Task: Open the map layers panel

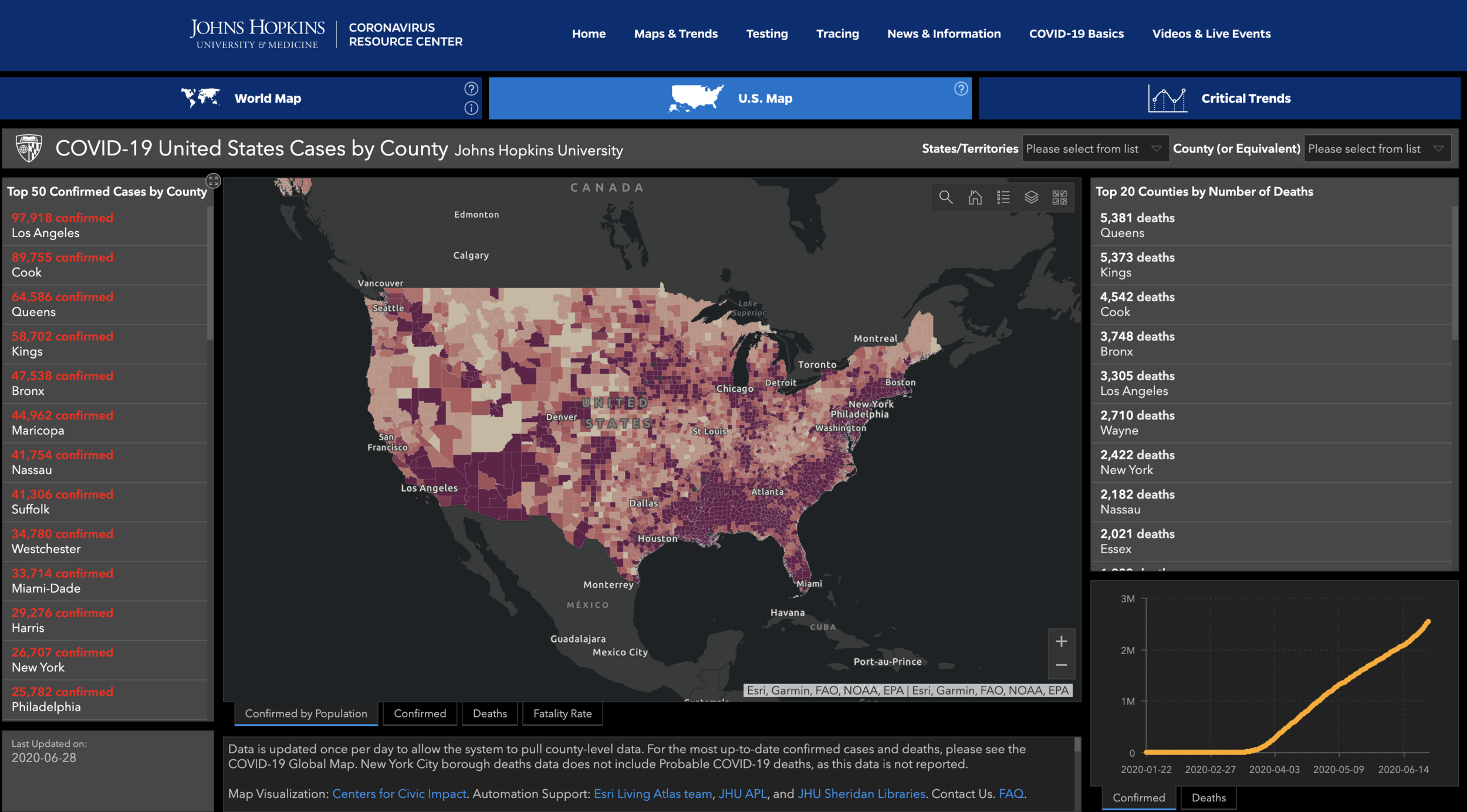Action: pos(1031,197)
